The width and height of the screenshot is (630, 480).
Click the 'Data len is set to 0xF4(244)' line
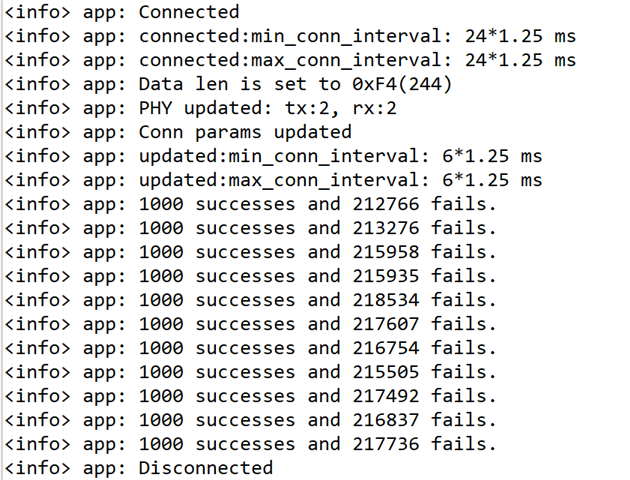pos(229,84)
